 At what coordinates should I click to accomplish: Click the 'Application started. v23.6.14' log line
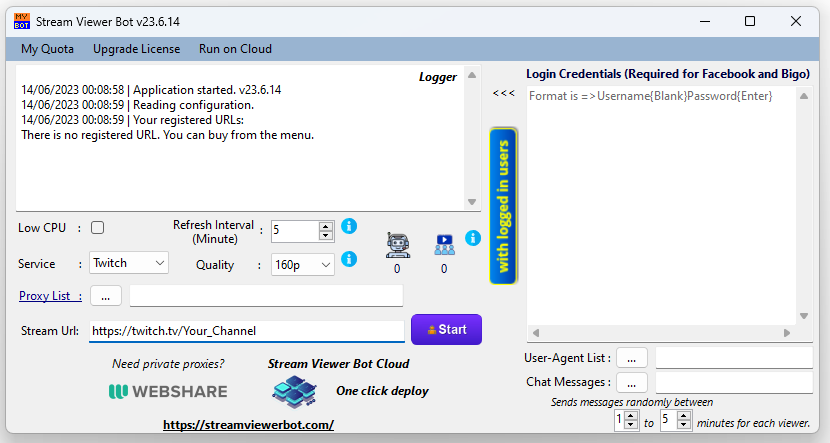point(151,90)
